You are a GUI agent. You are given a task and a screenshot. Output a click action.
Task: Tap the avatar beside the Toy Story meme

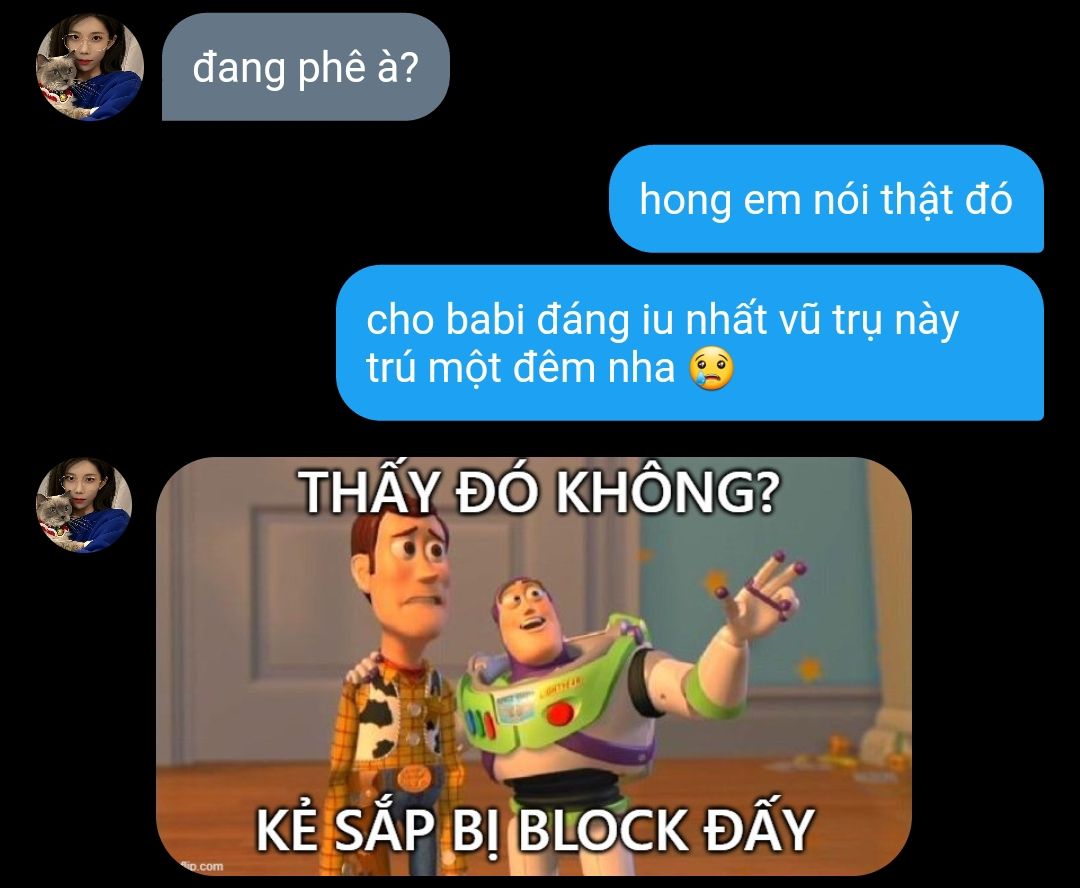coord(84,506)
